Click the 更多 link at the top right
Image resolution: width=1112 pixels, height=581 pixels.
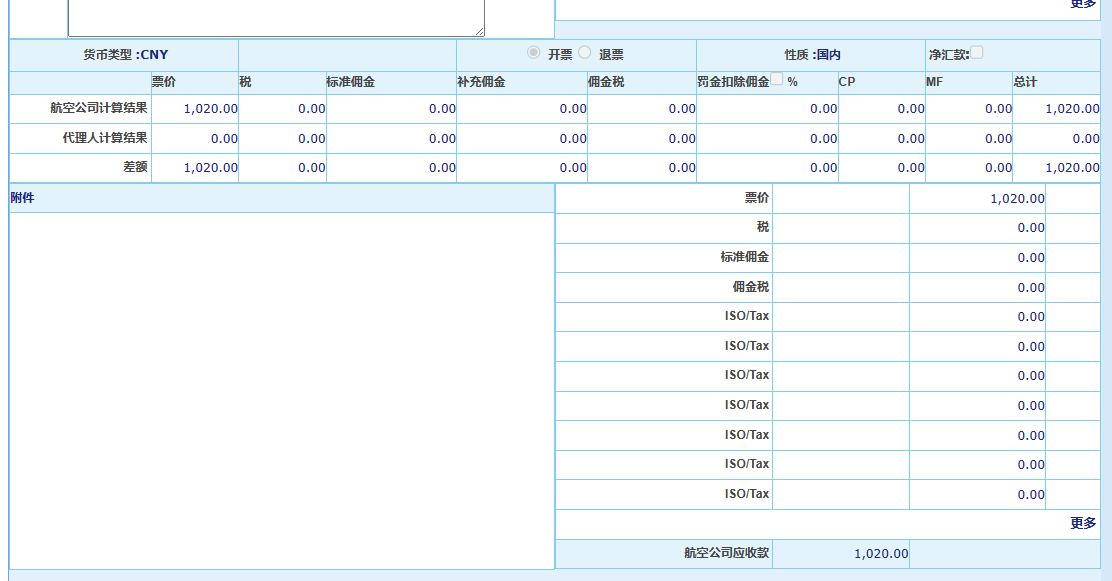[x=1083, y=4]
